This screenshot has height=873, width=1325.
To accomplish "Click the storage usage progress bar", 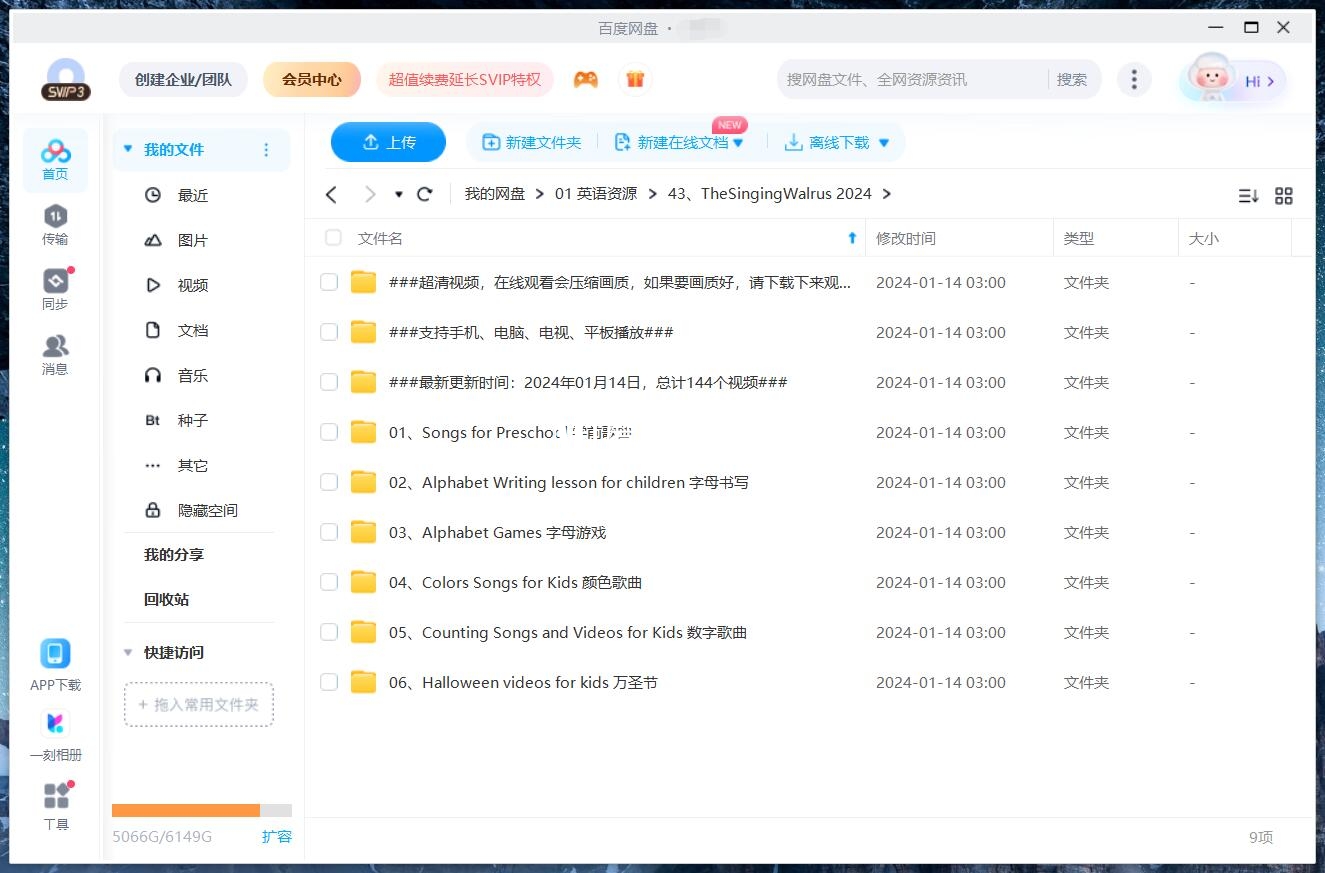I will tap(200, 810).
